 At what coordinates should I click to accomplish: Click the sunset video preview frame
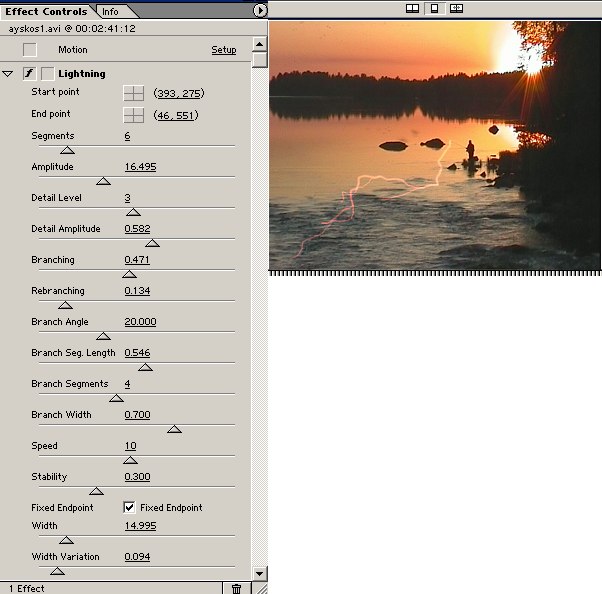click(x=435, y=145)
